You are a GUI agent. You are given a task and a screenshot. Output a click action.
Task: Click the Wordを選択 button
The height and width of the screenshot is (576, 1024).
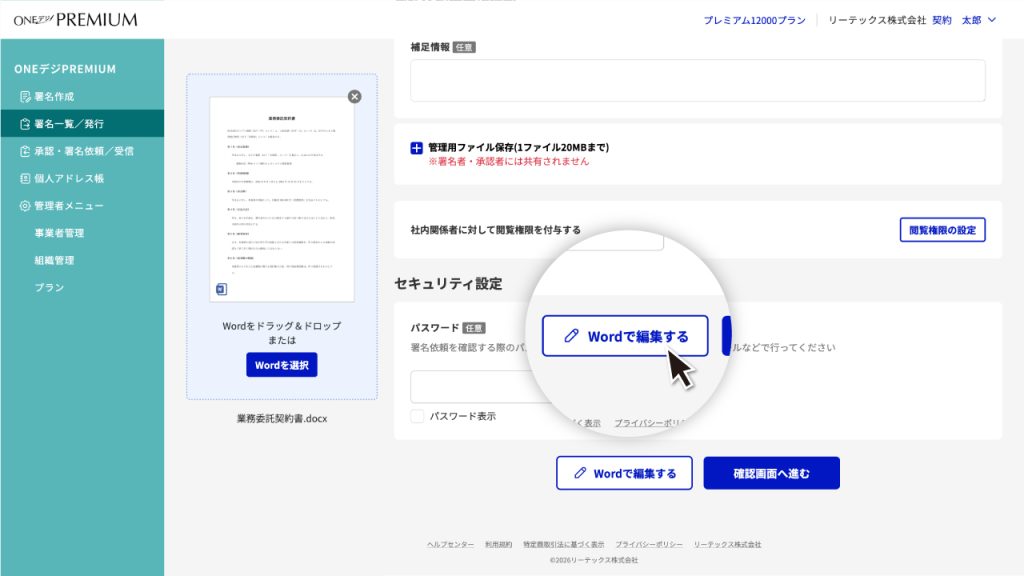[281, 365]
